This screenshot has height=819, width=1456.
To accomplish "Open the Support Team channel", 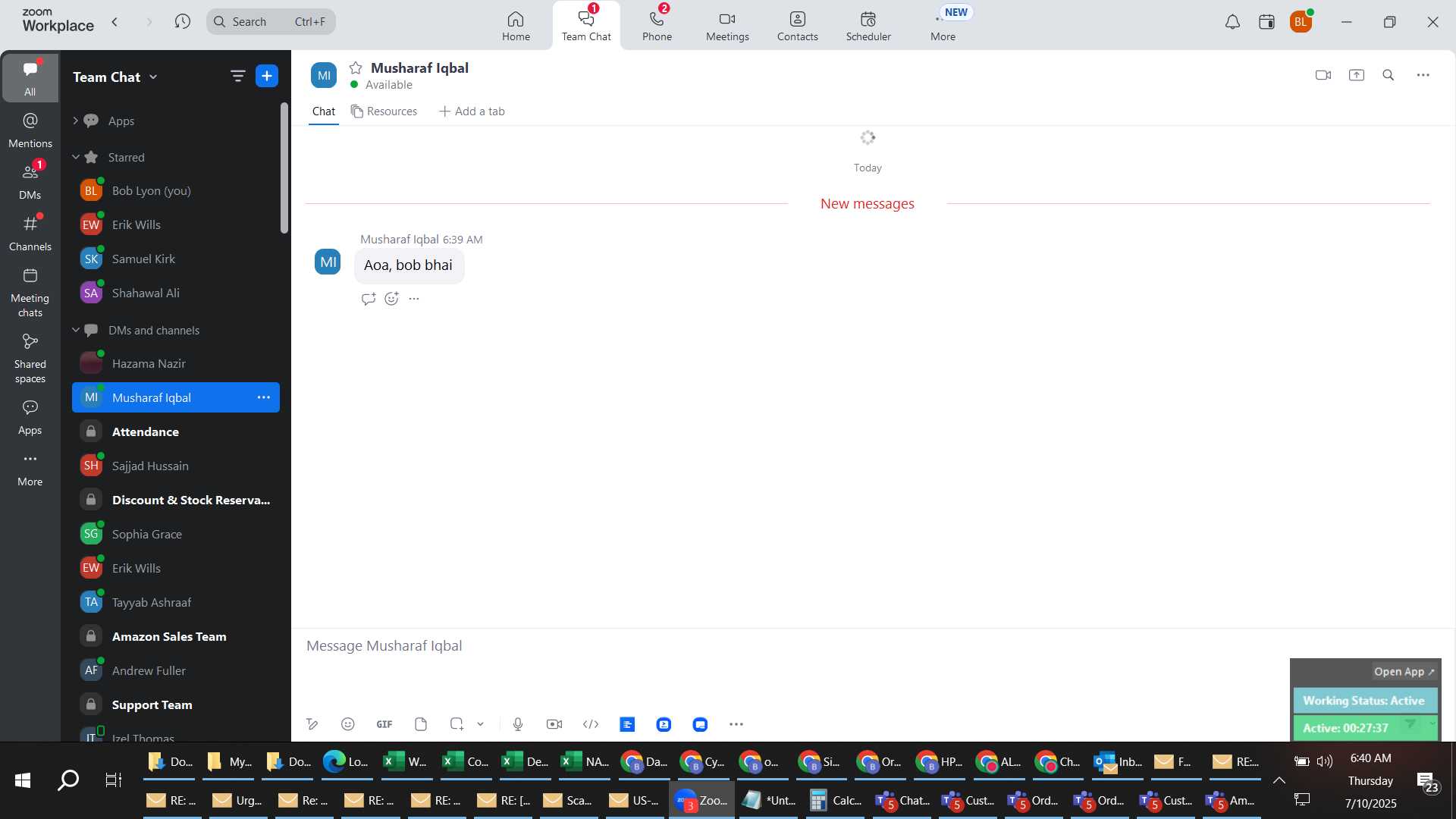I will [175, 705].
